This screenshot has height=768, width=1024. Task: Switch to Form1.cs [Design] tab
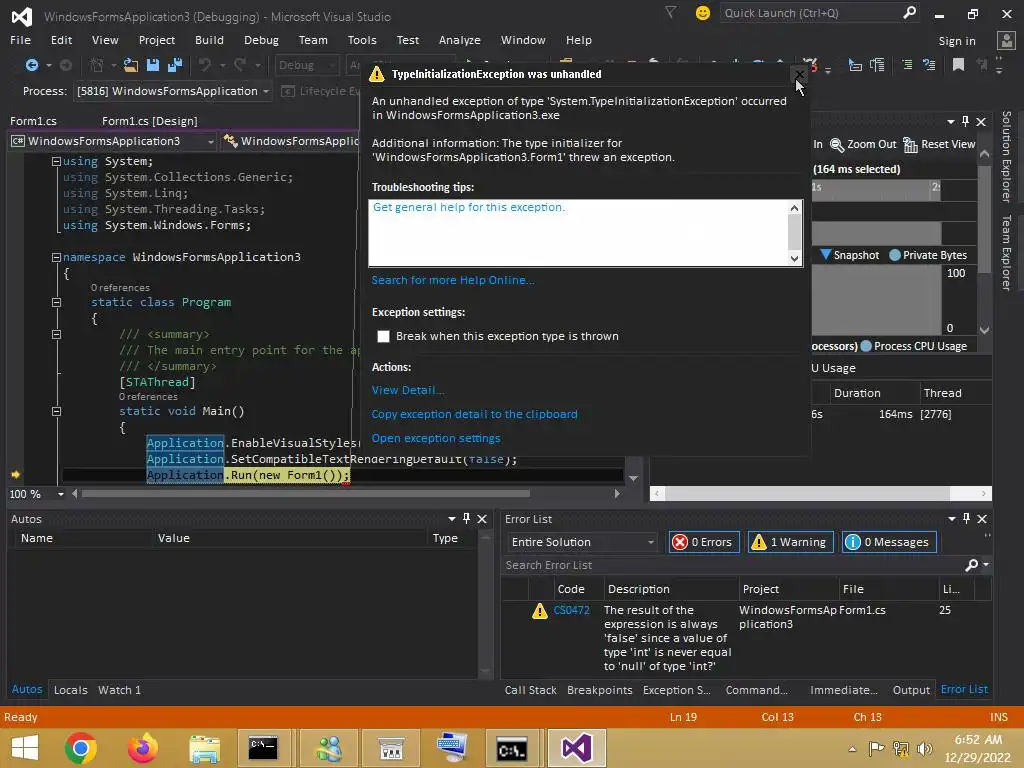[150, 121]
